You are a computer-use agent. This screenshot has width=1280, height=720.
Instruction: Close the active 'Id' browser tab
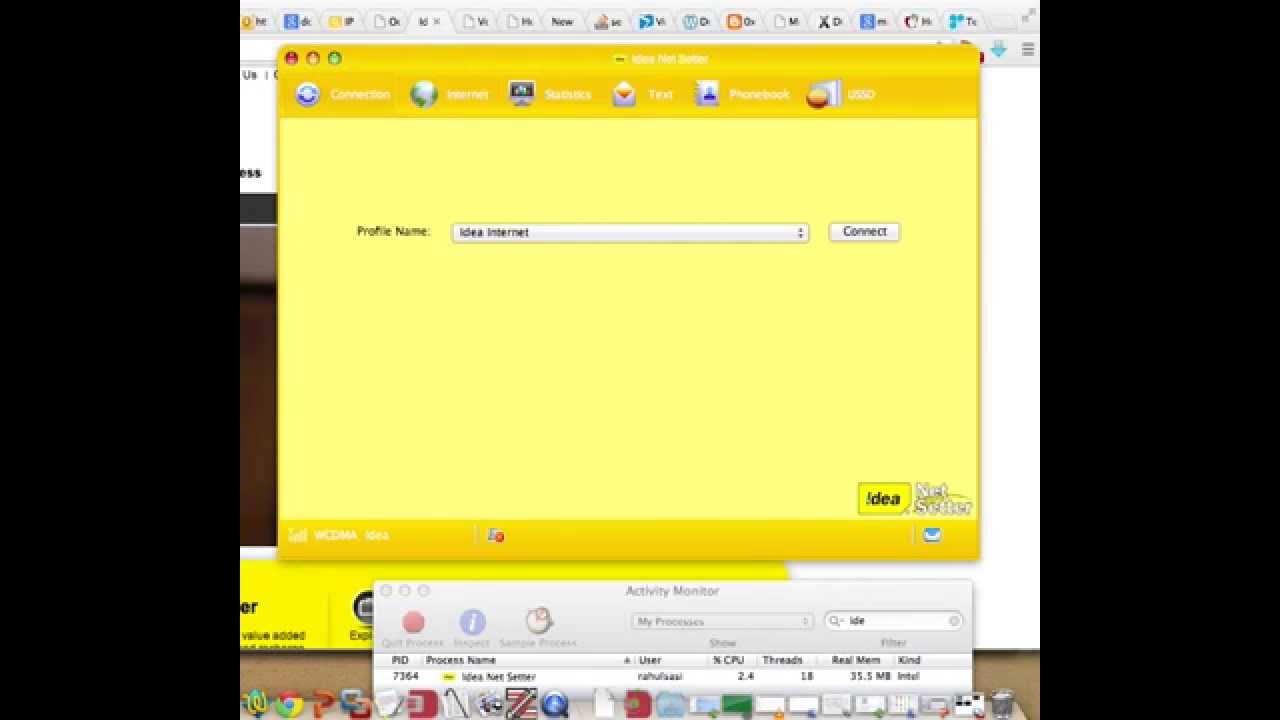click(436, 21)
